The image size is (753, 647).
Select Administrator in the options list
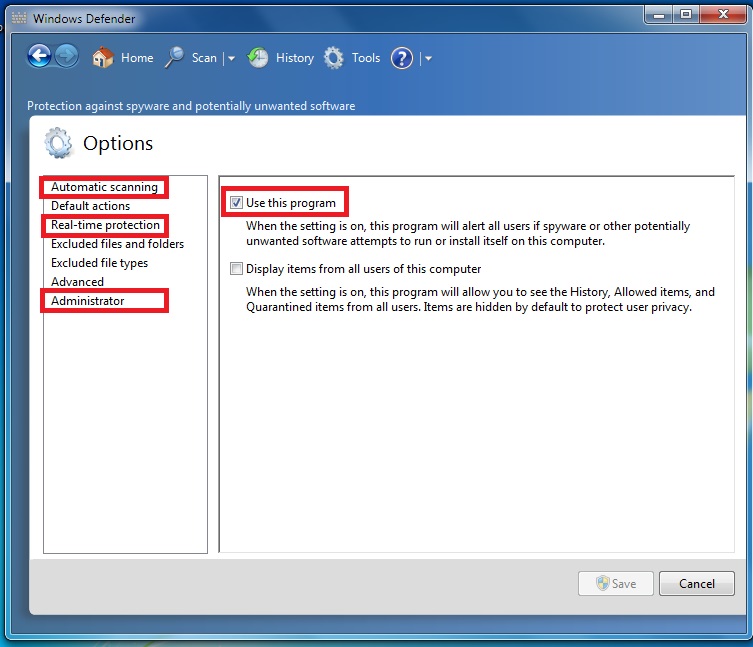point(87,301)
